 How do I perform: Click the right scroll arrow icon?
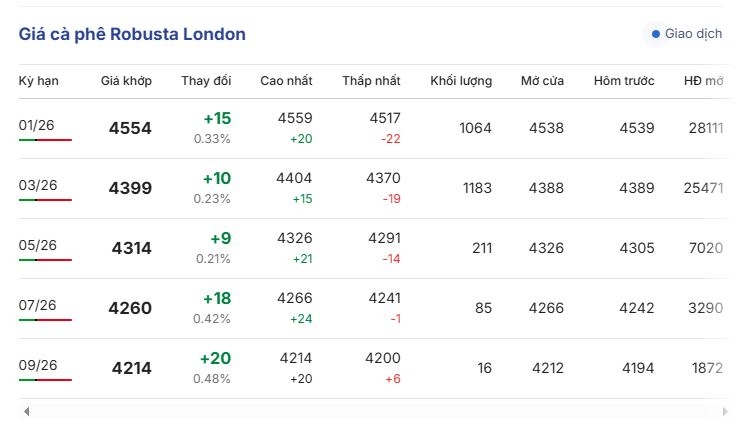click(x=725, y=411)
